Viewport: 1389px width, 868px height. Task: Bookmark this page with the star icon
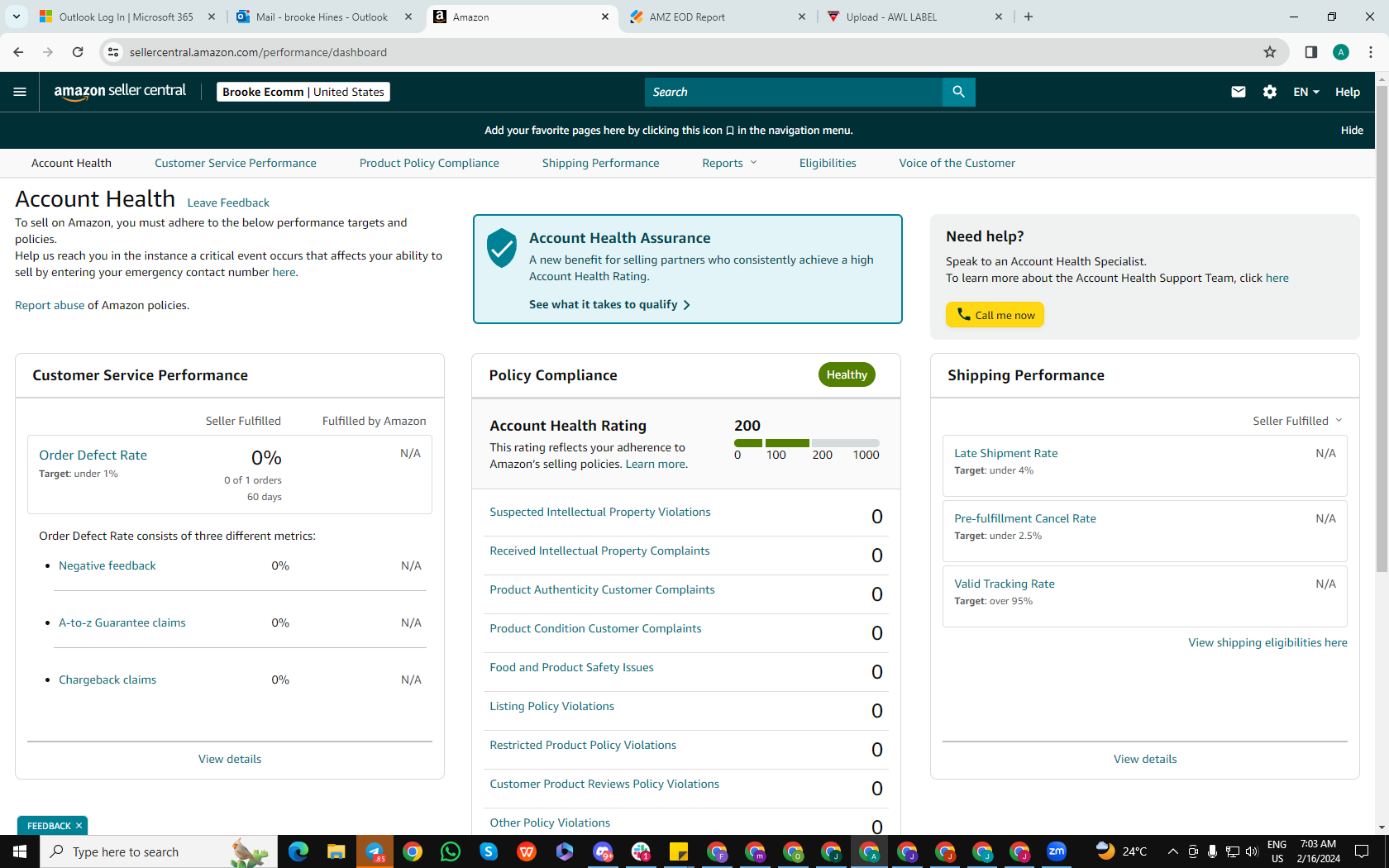click(x=1270, y=52)
